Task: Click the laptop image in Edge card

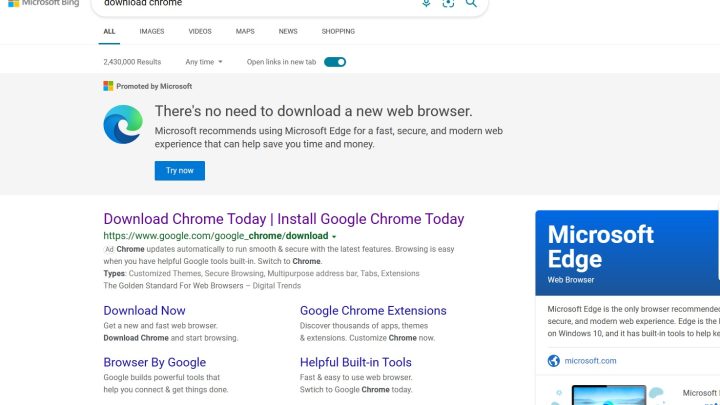Action: [609, 395]
